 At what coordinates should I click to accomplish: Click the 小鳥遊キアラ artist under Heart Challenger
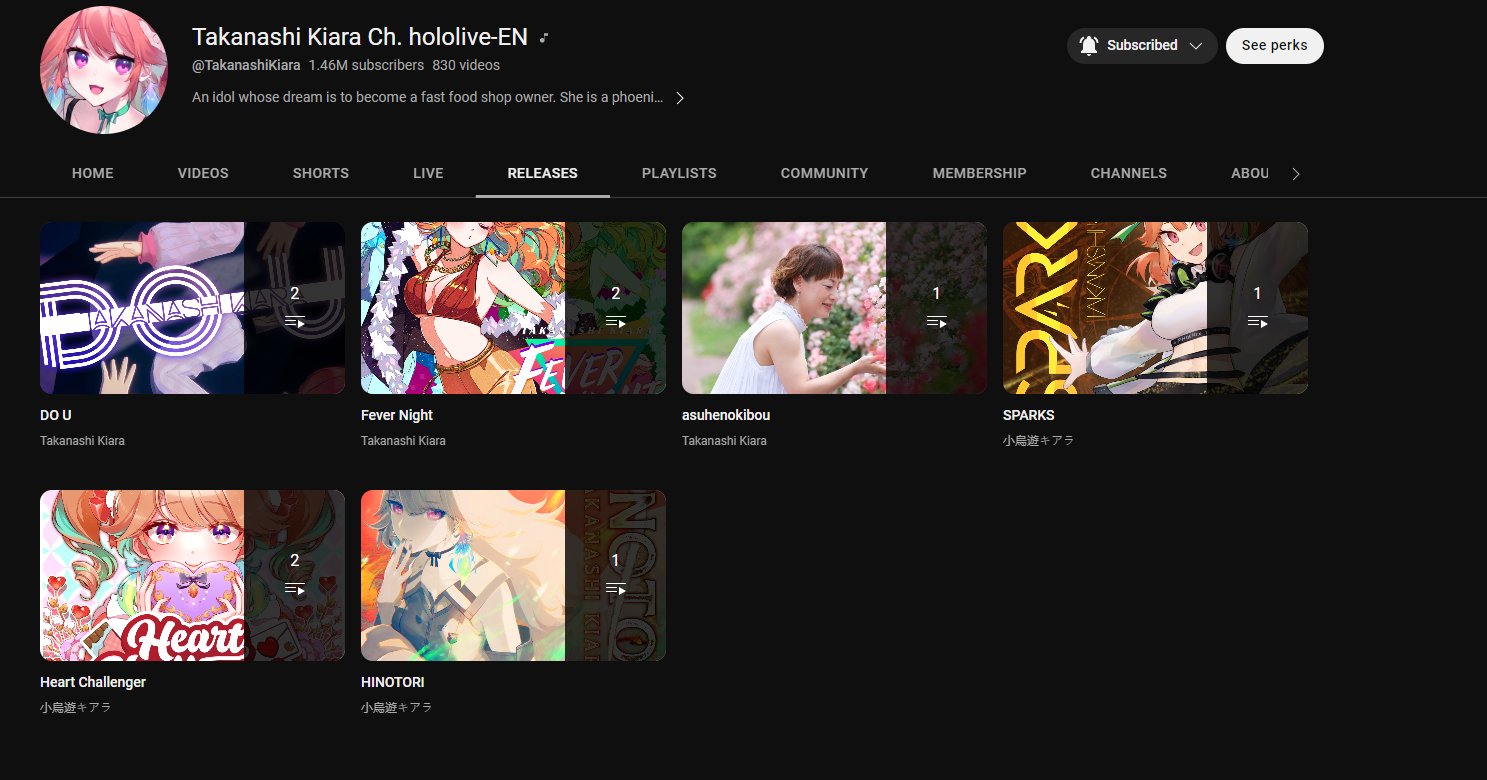point(76,707)
